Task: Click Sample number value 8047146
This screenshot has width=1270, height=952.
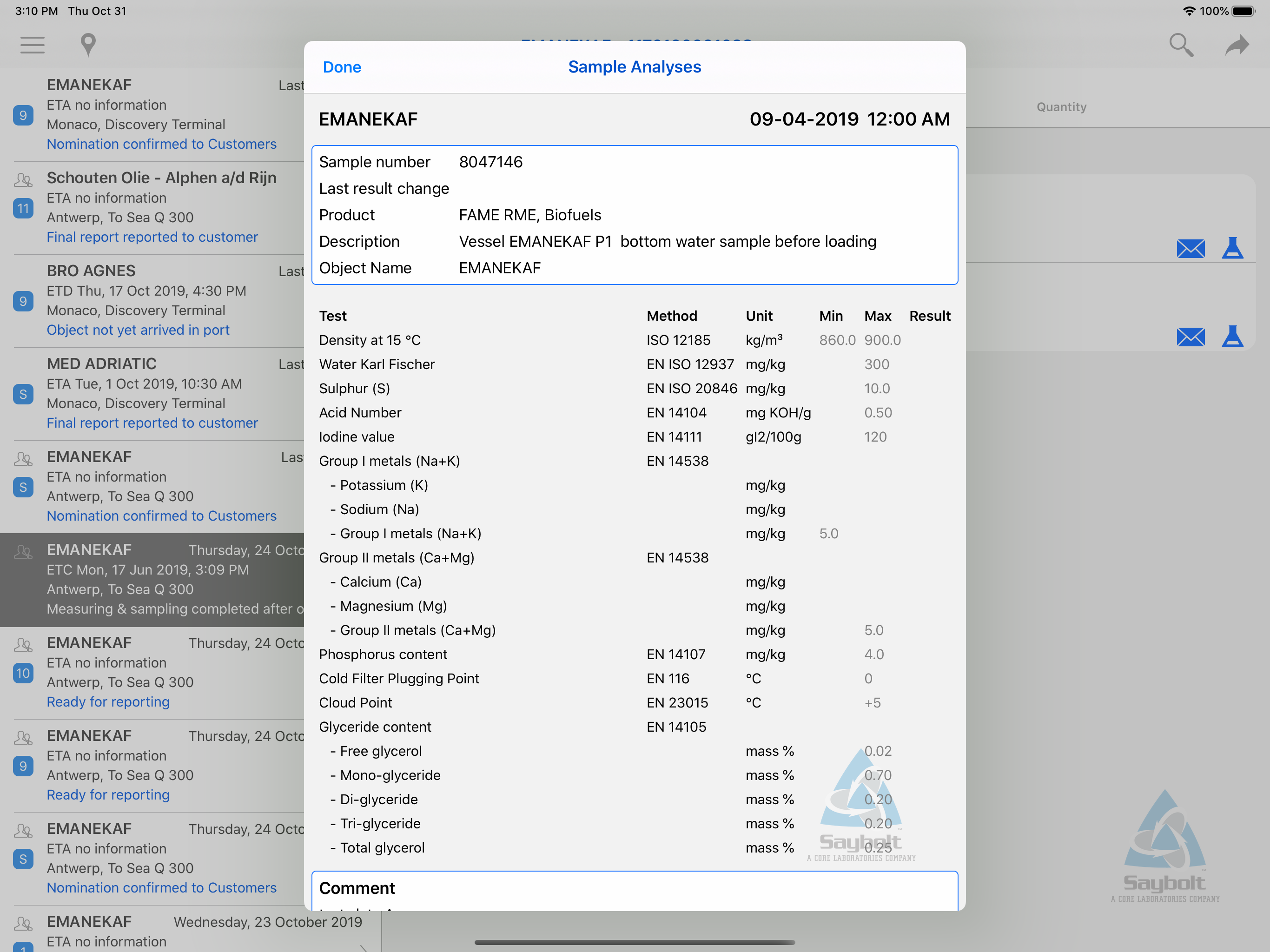Action: 491,162
